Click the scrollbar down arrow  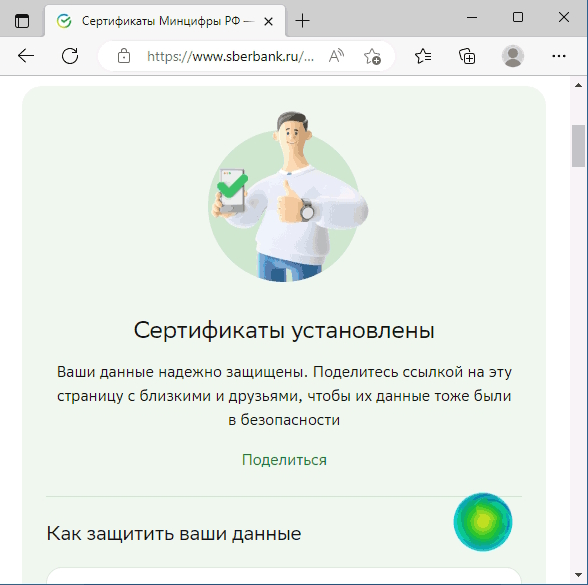point(578,575)
